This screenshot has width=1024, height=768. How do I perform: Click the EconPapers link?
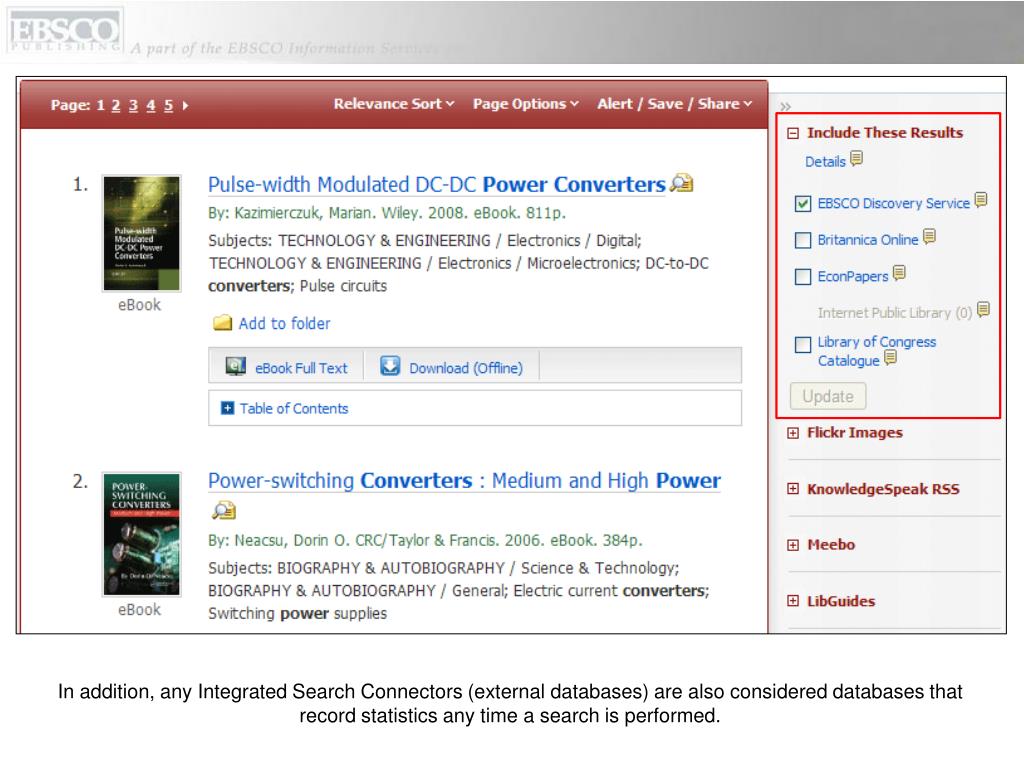click(853, 277)
